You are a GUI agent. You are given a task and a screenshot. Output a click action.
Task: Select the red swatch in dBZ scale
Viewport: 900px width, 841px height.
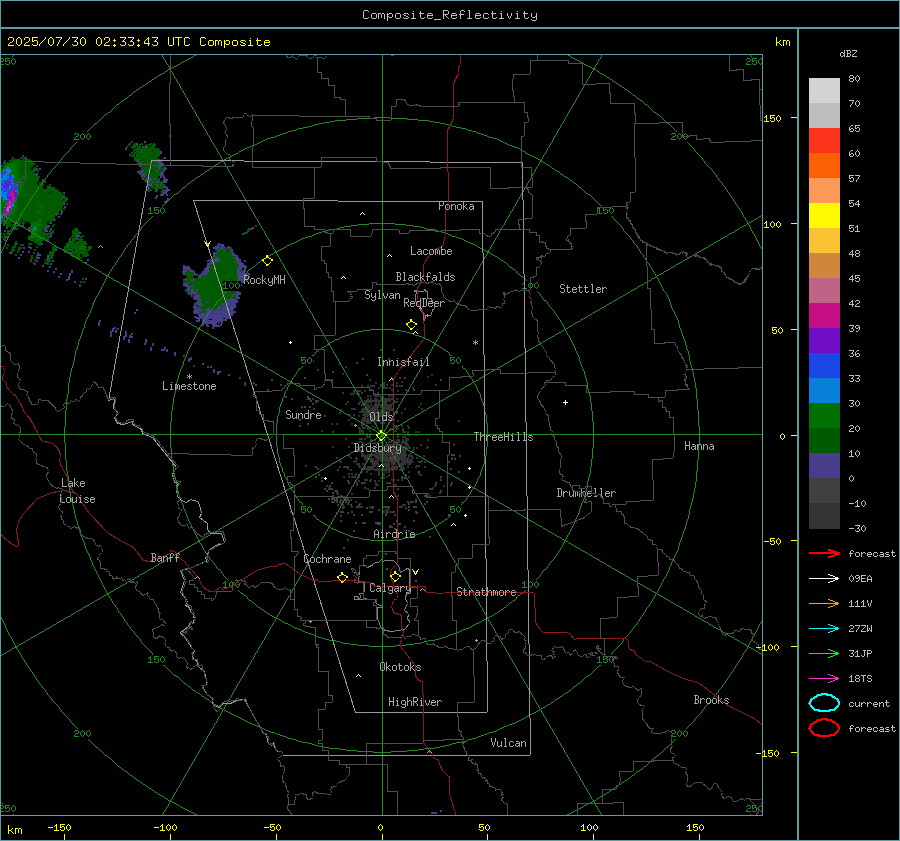point(824,140)
